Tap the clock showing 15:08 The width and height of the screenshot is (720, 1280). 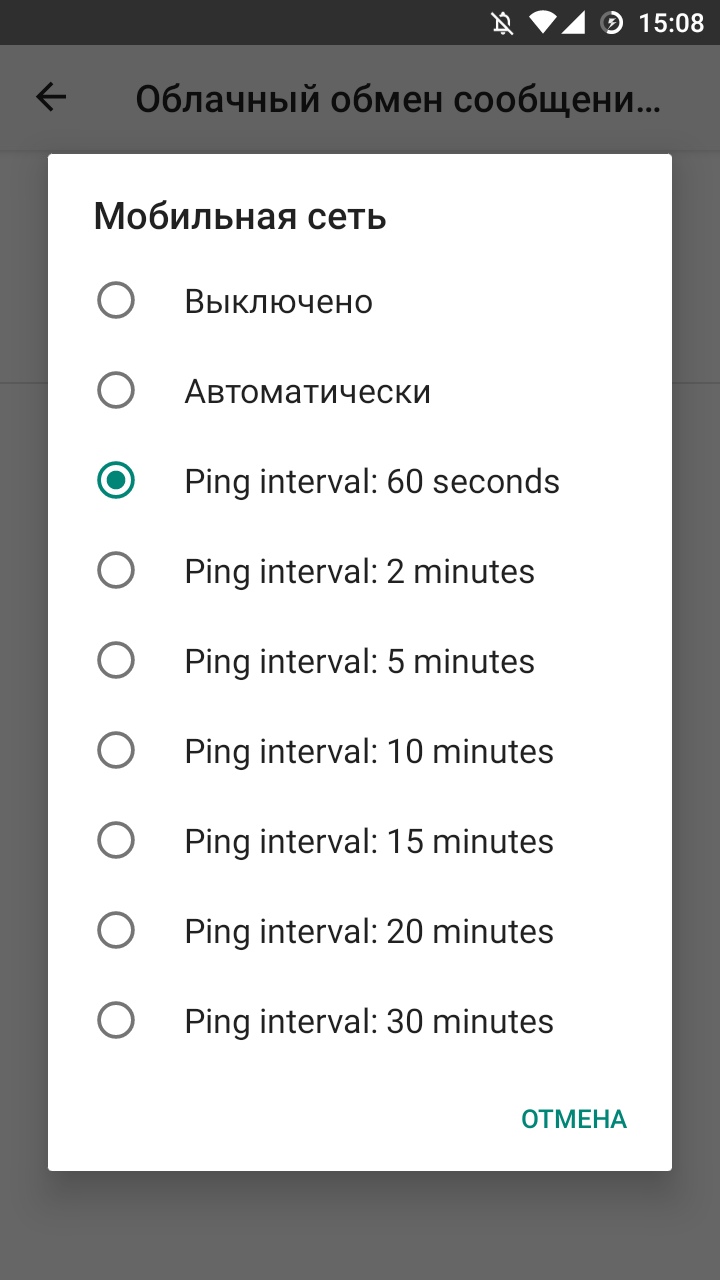point(672,22)
